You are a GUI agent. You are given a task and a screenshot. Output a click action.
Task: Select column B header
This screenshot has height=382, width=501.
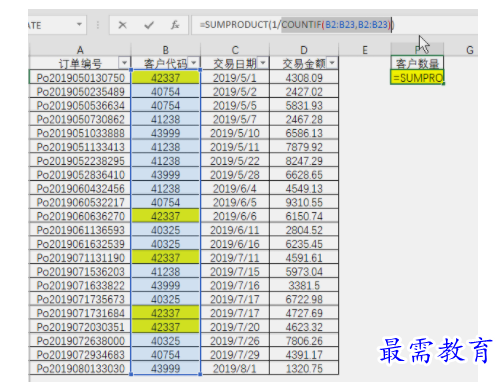coord(166,50)
